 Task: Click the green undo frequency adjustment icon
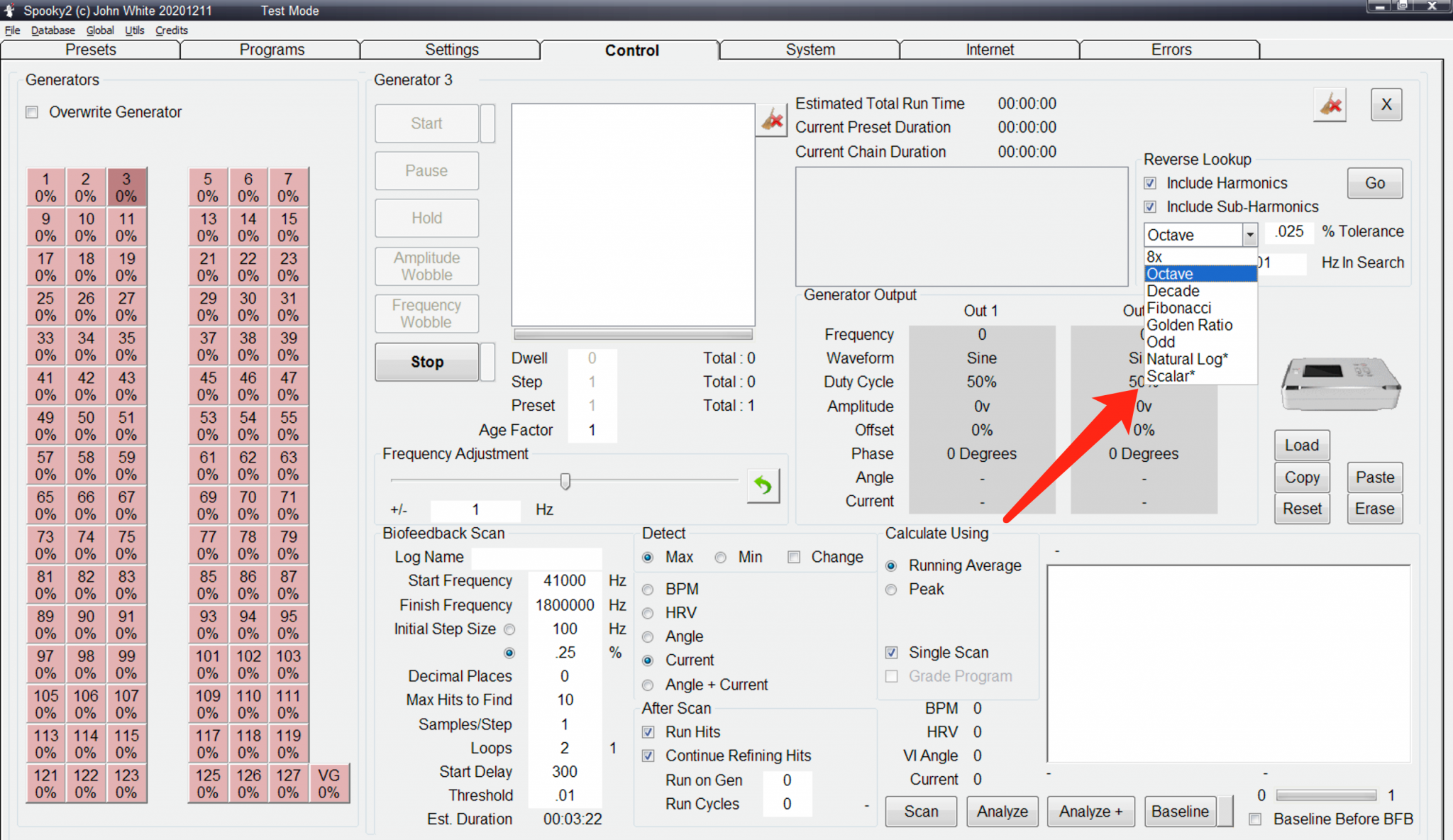pyautogui.click(x=763, y=485)
